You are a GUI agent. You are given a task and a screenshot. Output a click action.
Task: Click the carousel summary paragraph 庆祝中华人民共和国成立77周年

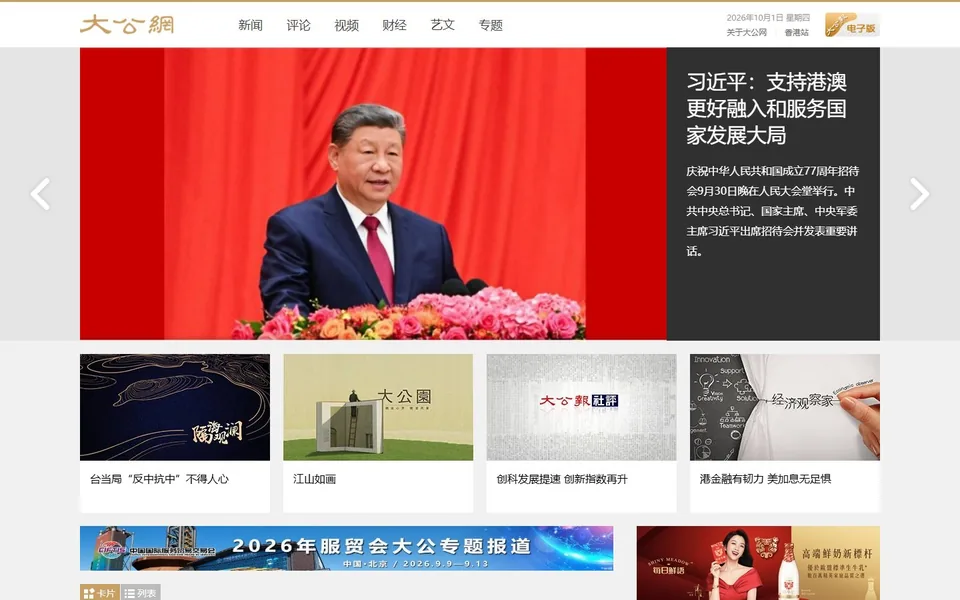772,211
